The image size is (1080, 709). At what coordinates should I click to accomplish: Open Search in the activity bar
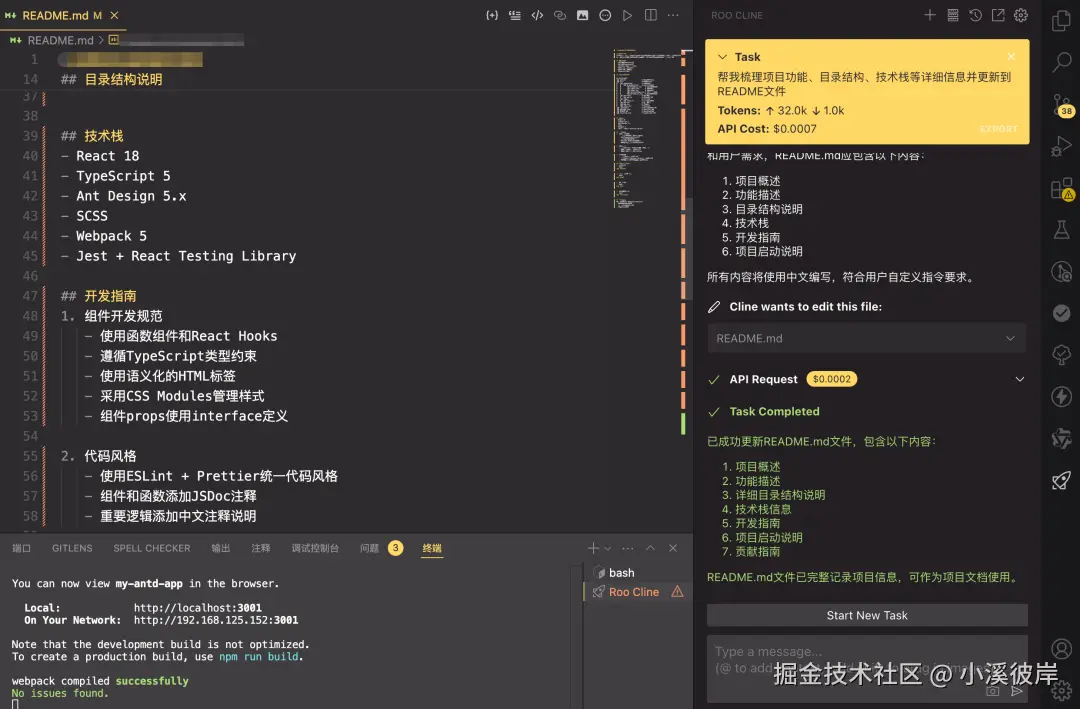click(x=1061, y=63)
